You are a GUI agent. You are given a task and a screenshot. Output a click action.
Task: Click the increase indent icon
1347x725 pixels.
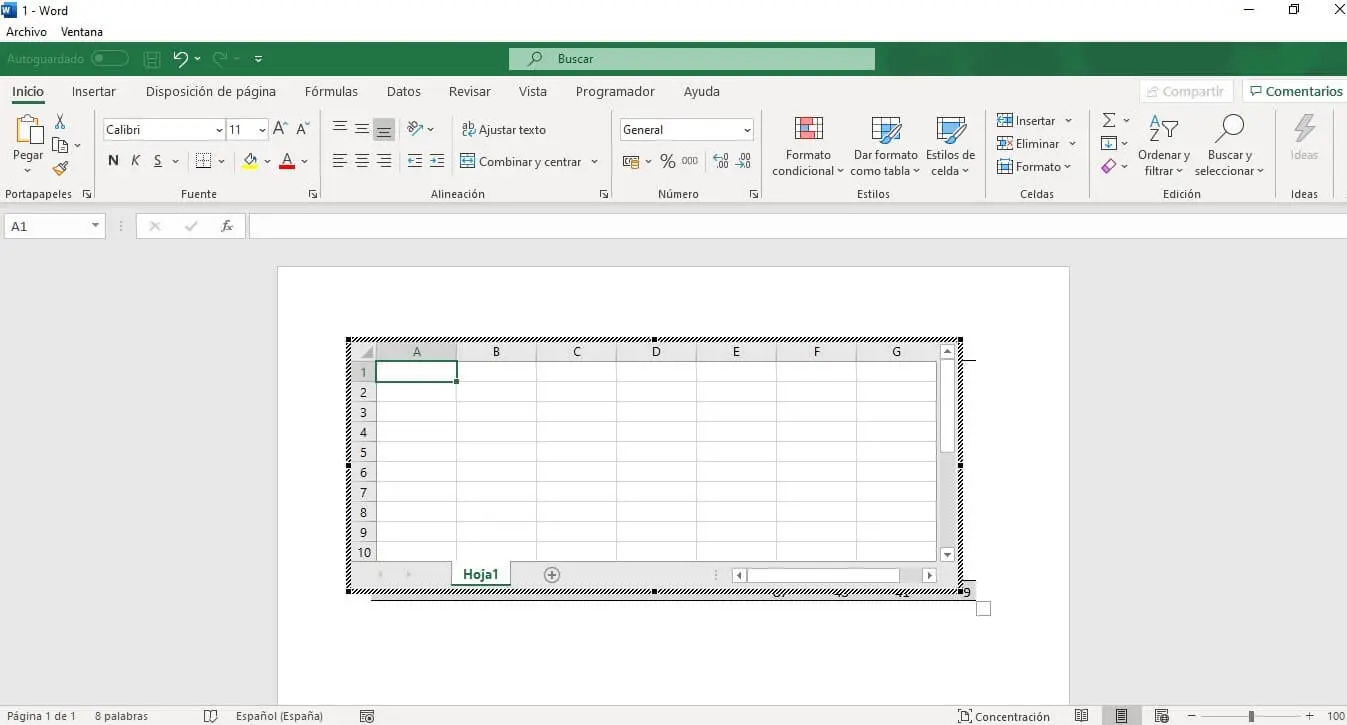(x=437, y=161)
